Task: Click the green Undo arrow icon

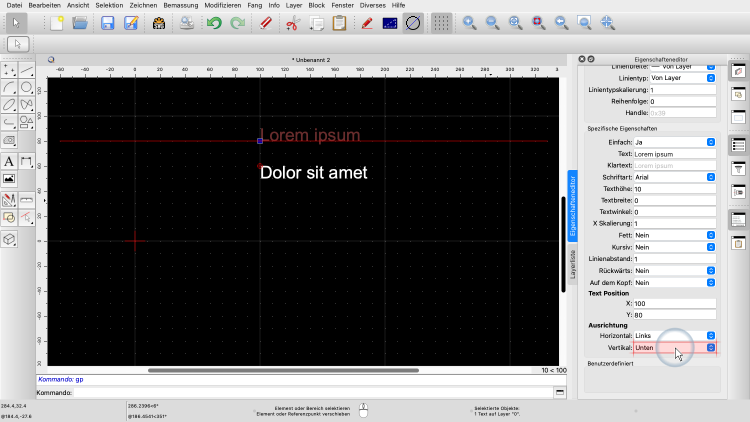Action: click(x=213, y=22)
